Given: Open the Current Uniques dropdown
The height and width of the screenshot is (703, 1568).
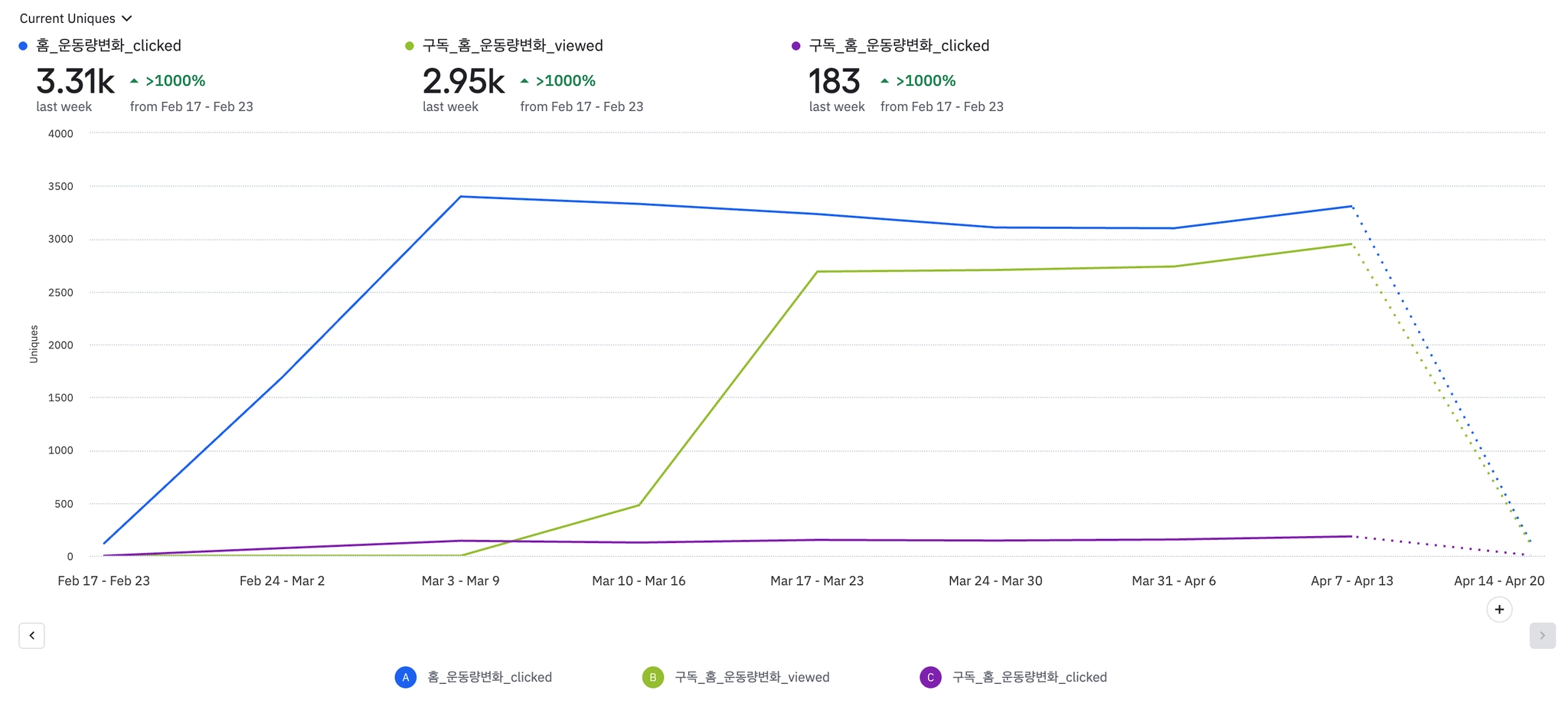Looking at the screenshot, I should point(67,18).
